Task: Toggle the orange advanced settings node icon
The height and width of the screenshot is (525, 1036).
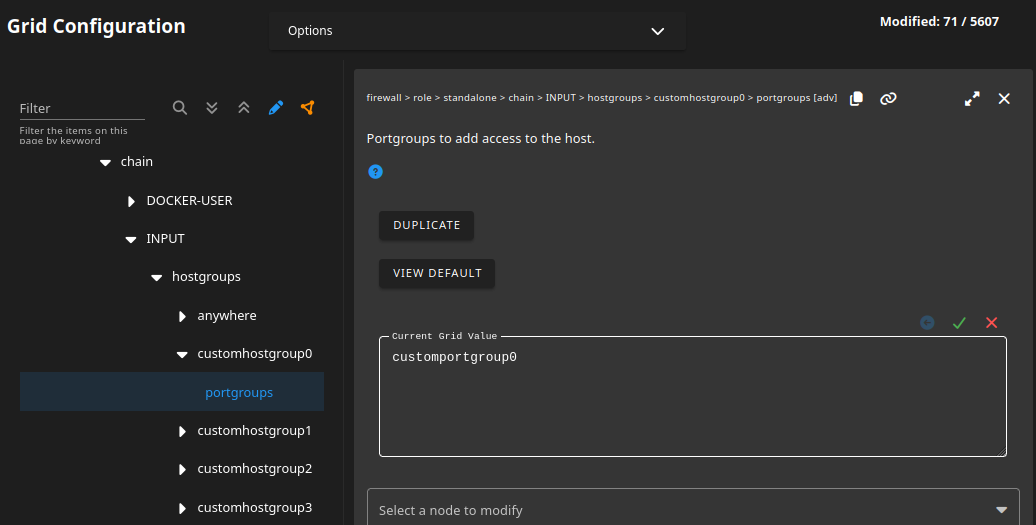Action: [x=308, y=108]
